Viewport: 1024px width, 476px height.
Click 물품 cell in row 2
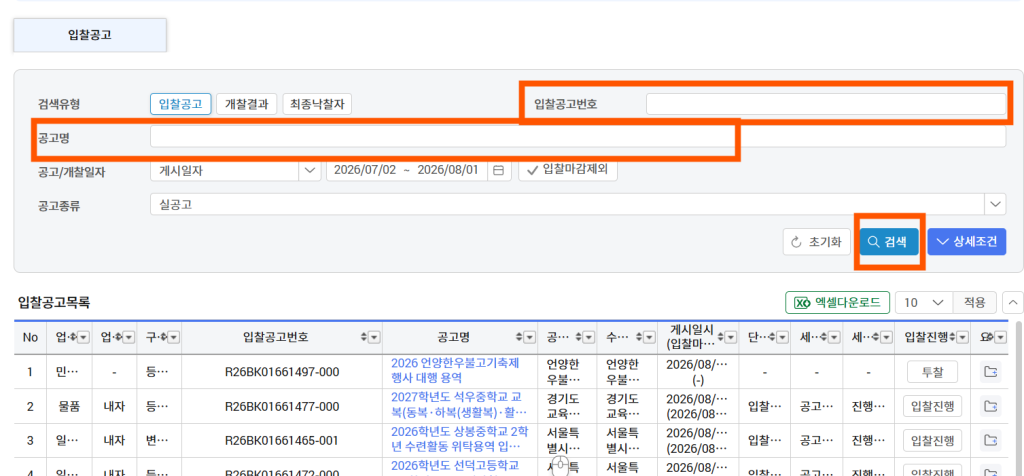point(69,406)
